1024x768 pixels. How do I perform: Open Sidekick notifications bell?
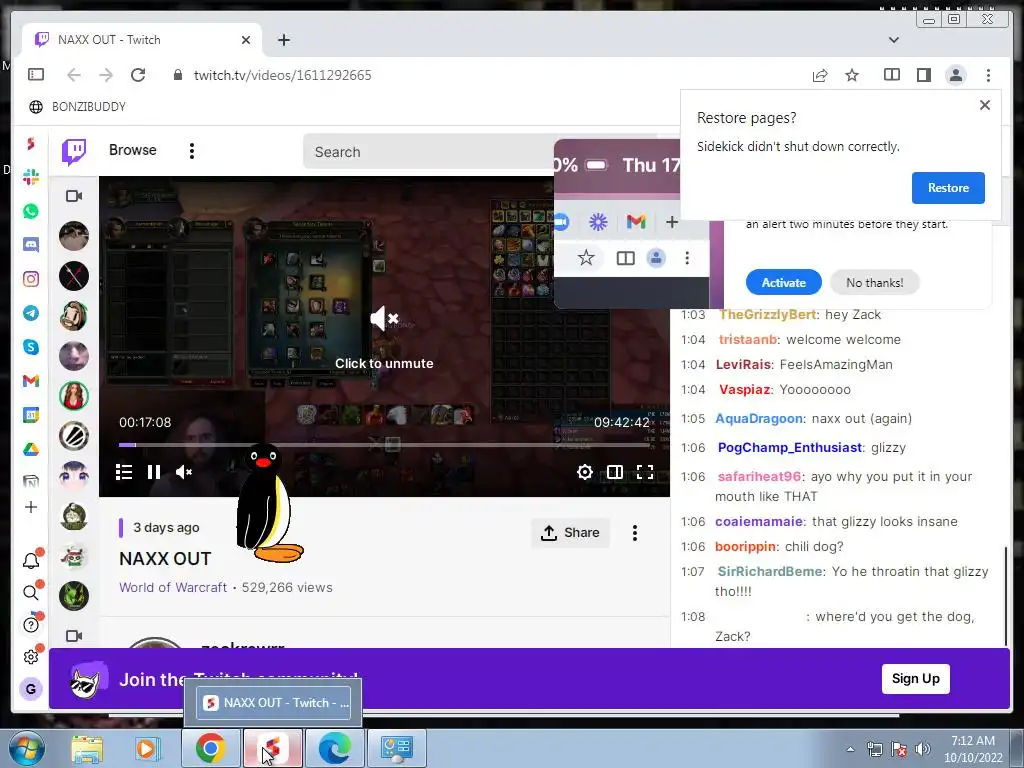click(31, 560)
